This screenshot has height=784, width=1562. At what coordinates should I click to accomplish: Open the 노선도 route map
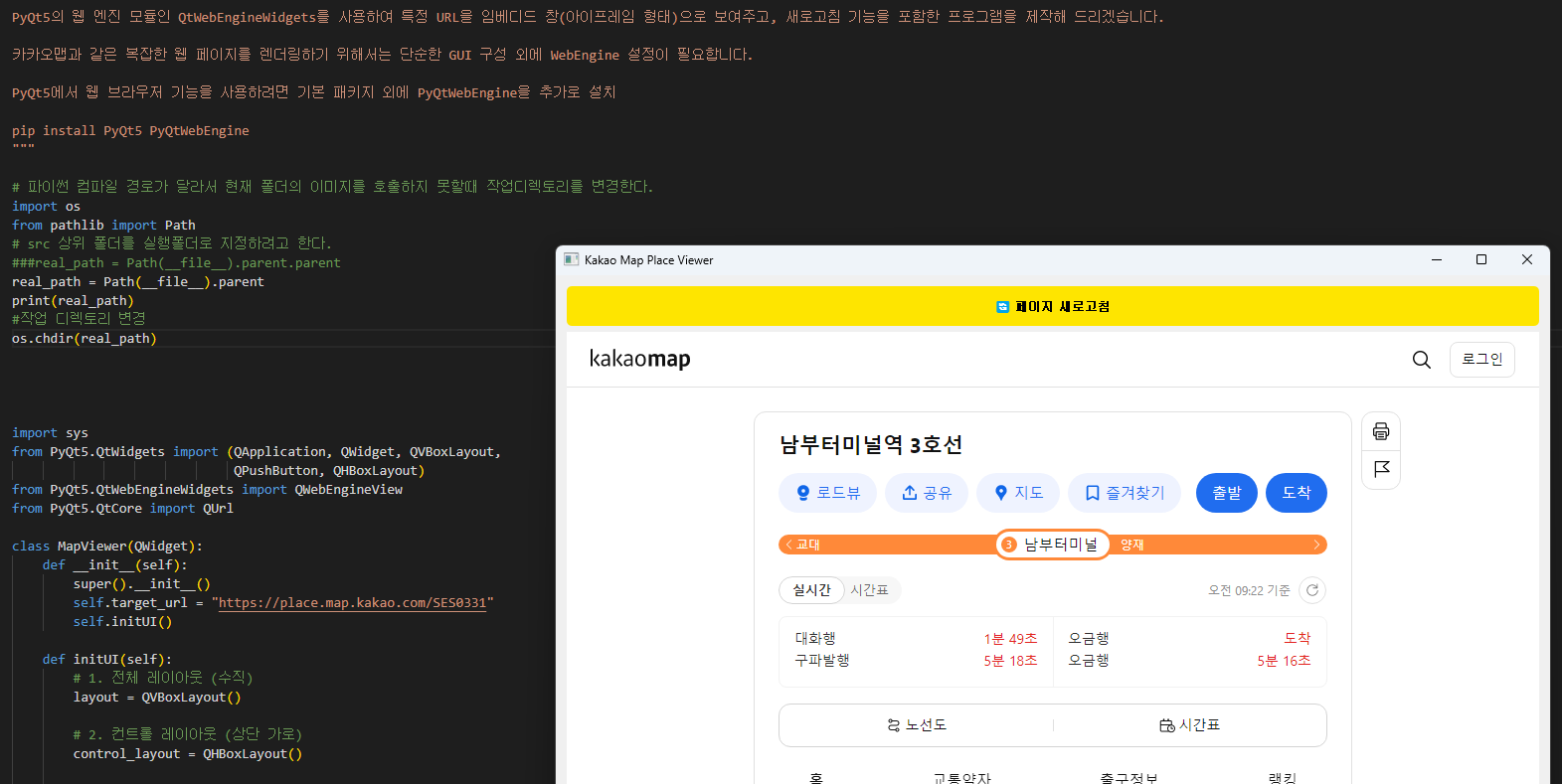[x=916, y=725]
